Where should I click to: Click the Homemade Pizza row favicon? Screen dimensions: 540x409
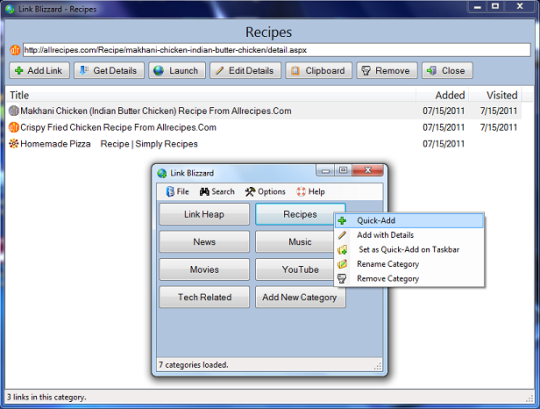(x=13, y=144)
